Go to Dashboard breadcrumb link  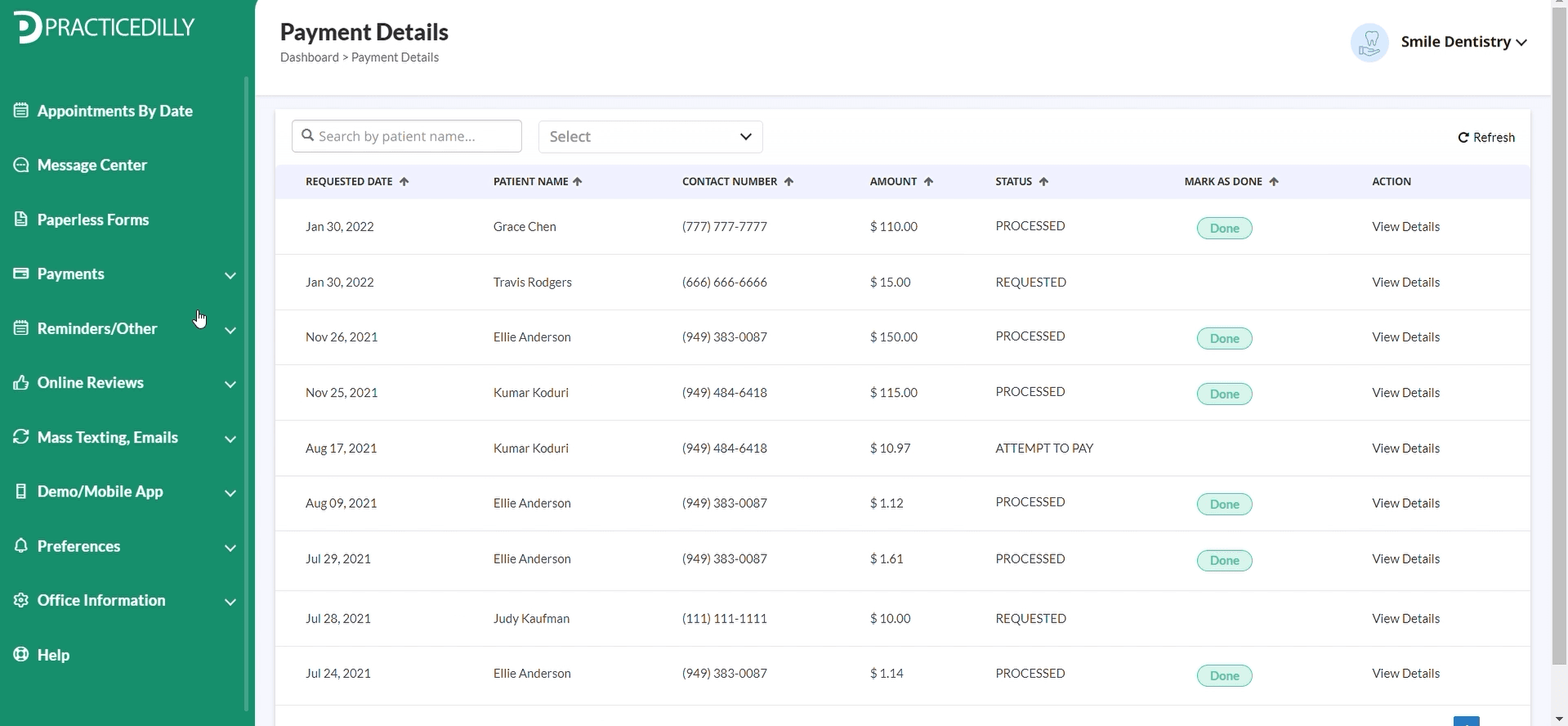coord(309,57)
